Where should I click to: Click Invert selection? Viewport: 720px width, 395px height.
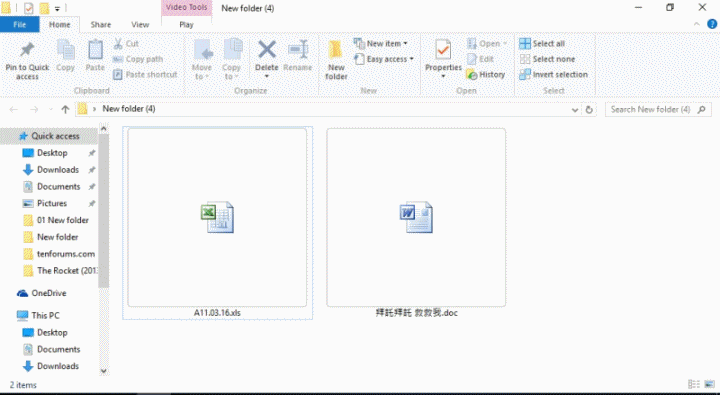(x=554, y=74)
